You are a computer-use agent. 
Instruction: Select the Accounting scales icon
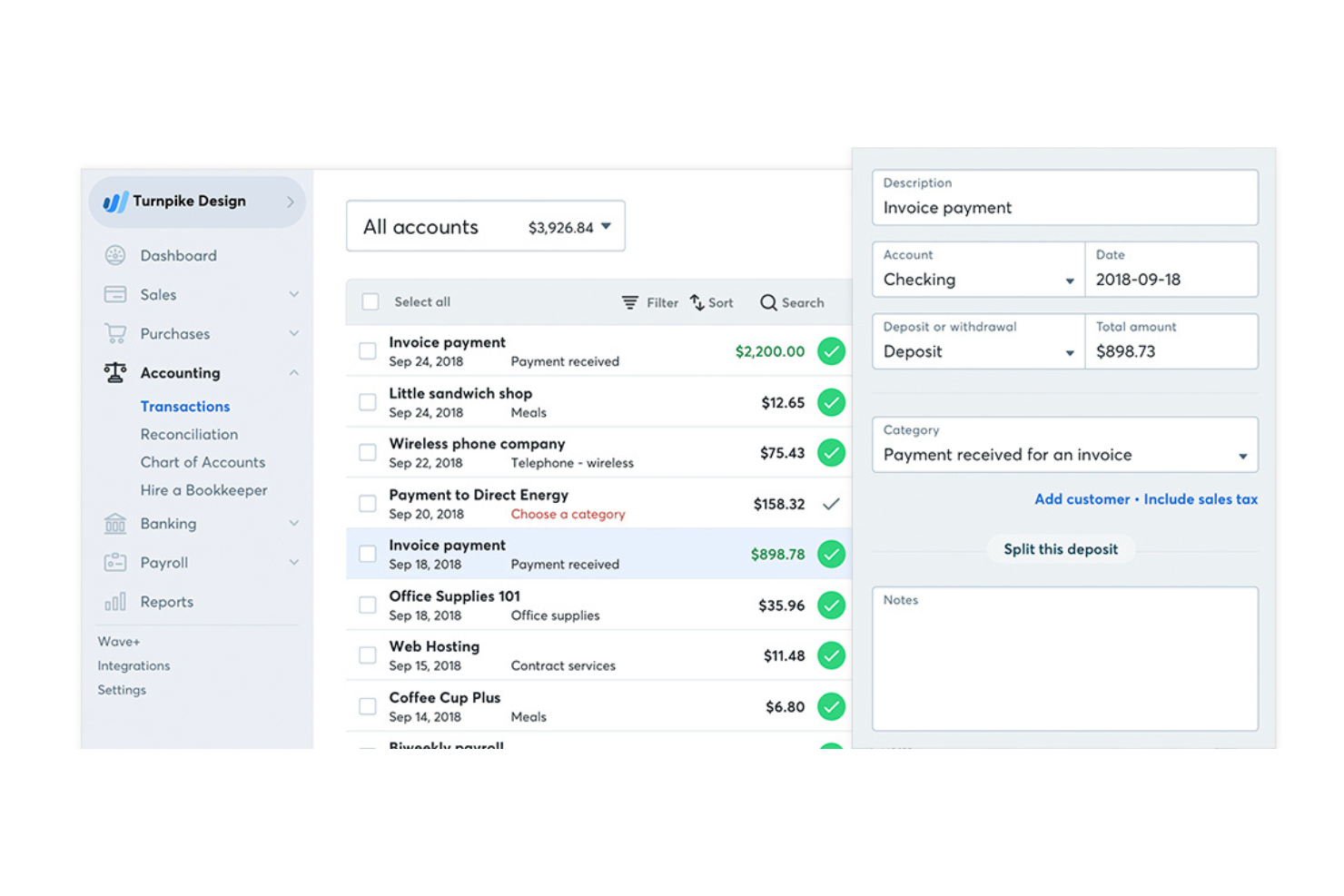(115, 372)
